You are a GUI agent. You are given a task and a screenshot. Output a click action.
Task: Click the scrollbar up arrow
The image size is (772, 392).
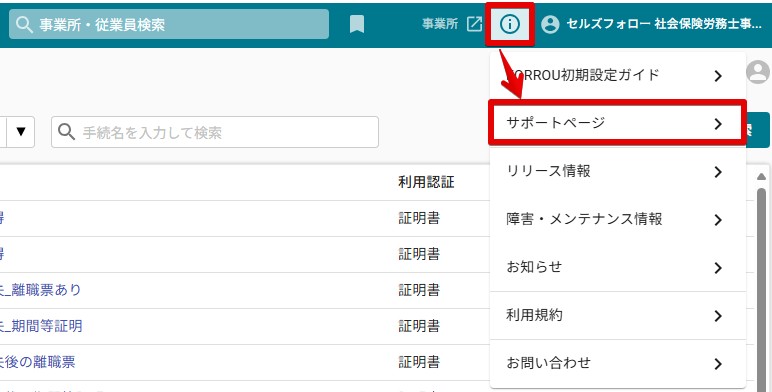click(x=761, y=176)
